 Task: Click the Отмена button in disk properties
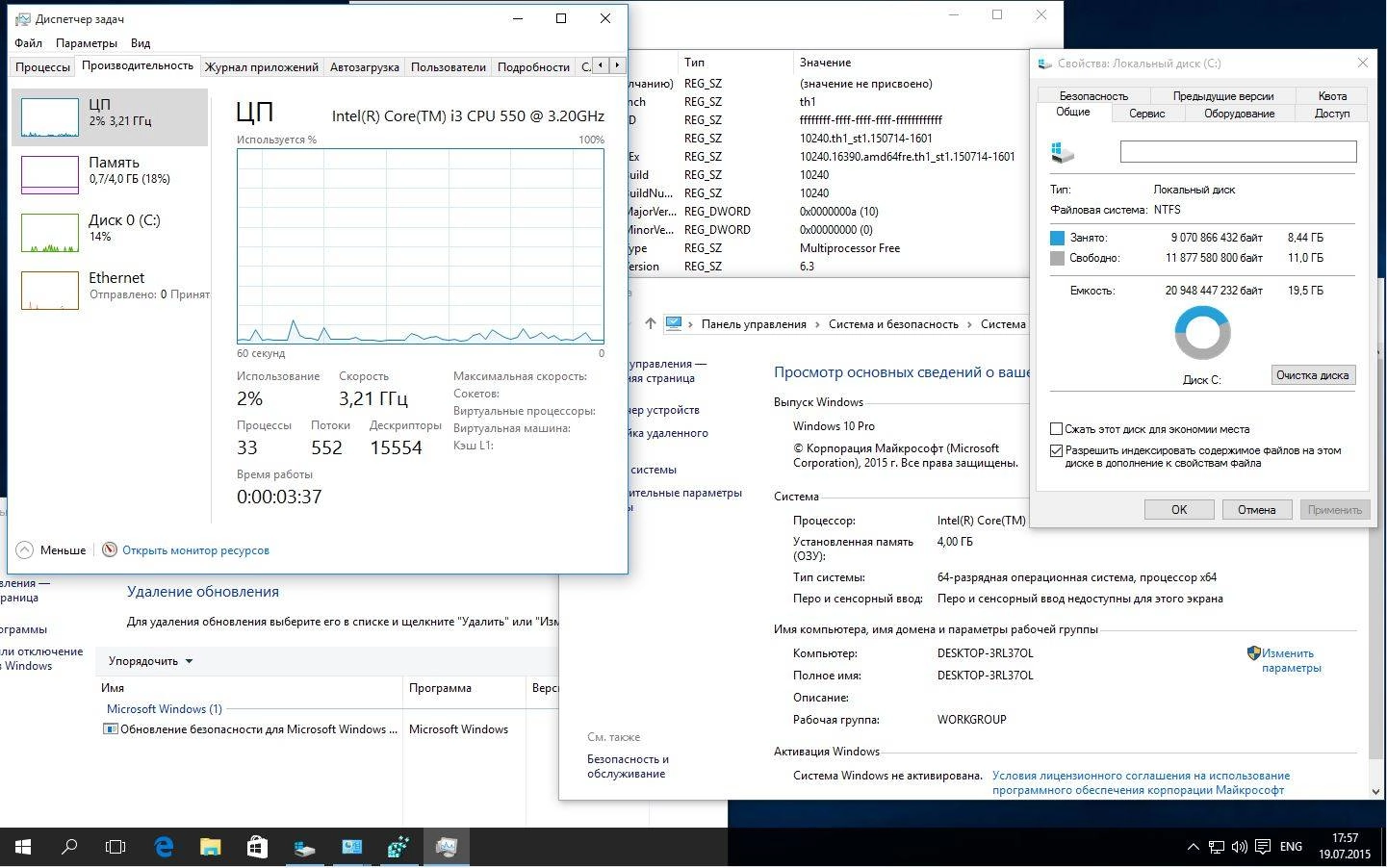pos(1256,510)
